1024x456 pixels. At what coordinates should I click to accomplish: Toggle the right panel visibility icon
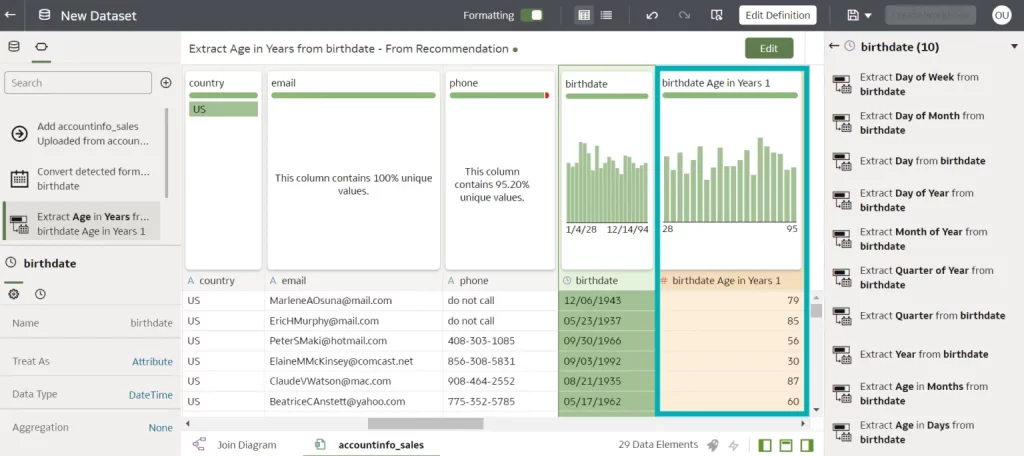(807, 445)
